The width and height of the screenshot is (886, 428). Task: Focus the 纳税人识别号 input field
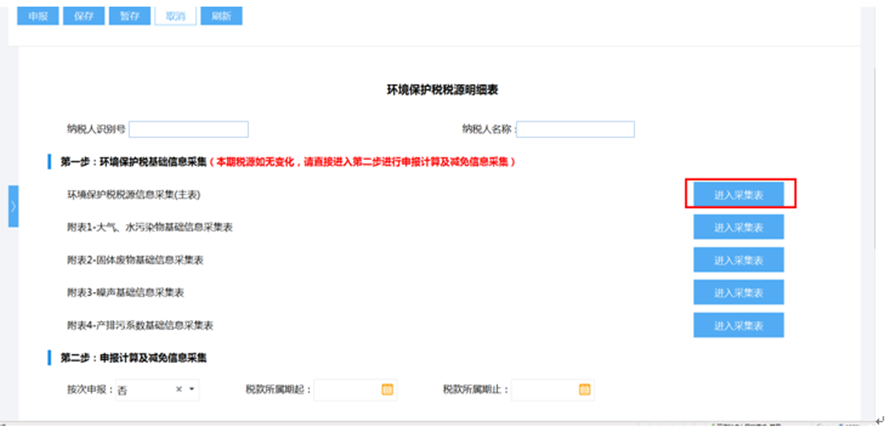click(x=188, y=129)
